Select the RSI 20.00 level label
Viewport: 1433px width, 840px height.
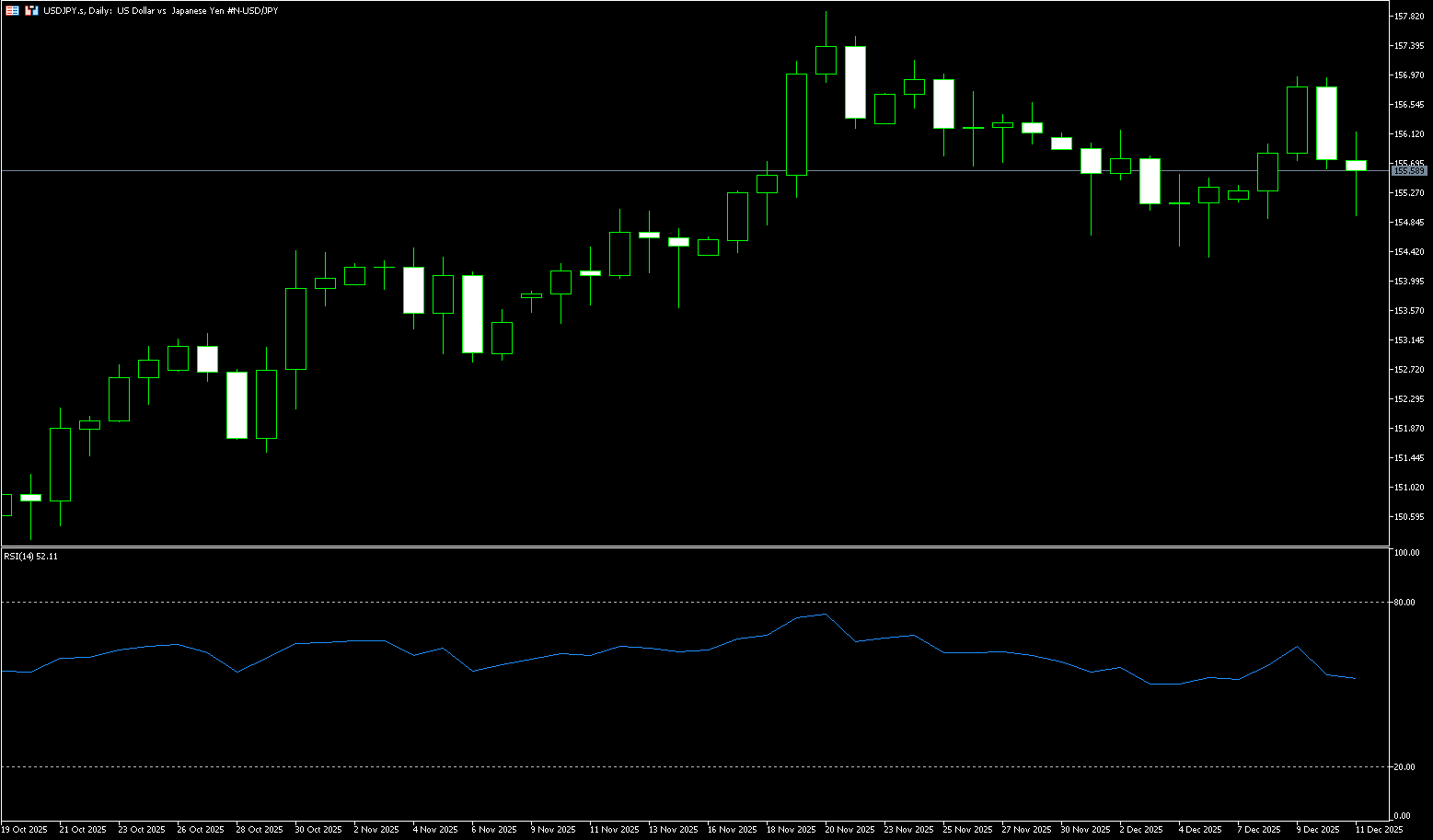[x=1404, y=767]
